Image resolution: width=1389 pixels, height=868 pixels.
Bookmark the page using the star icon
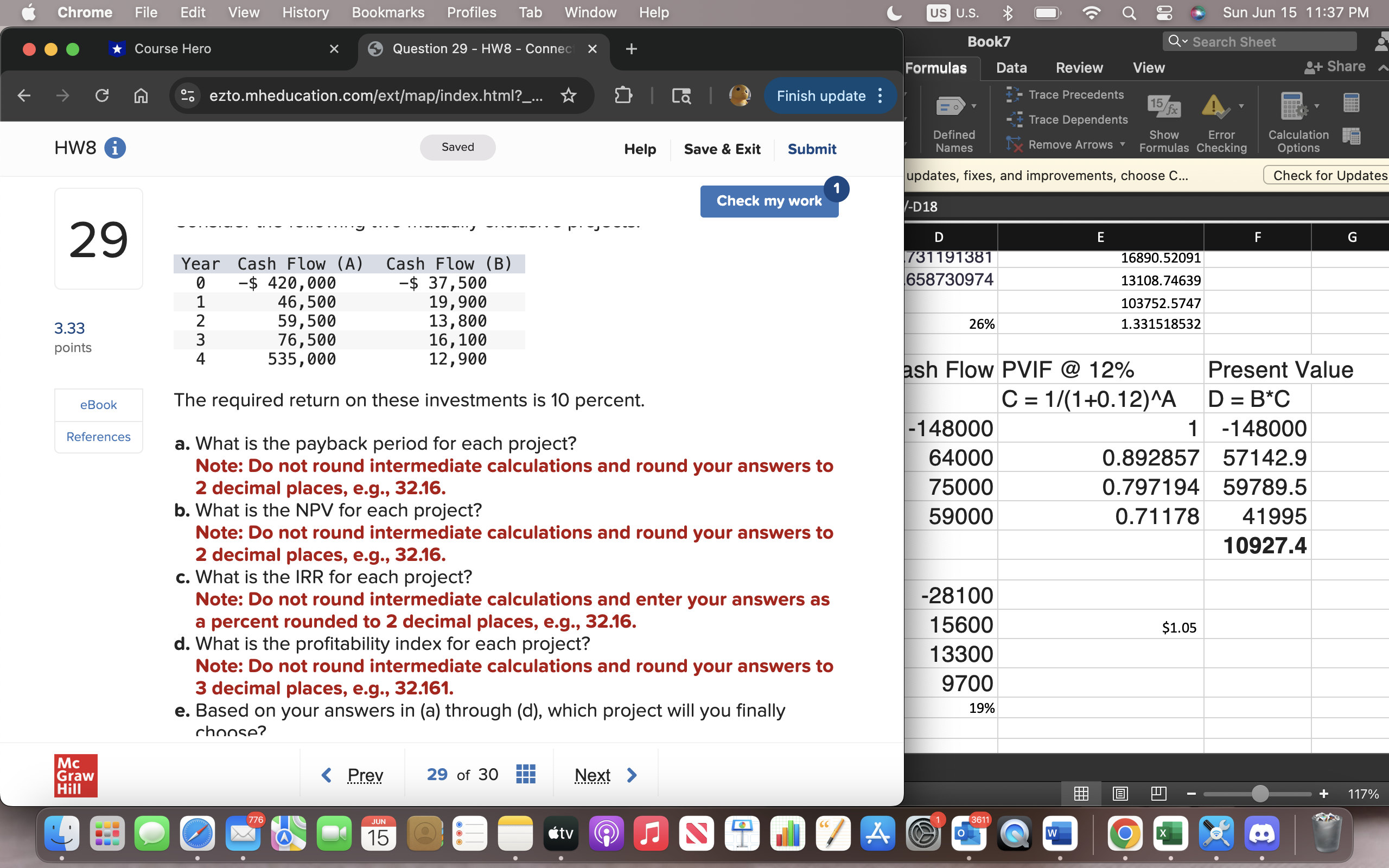(569, 95)
